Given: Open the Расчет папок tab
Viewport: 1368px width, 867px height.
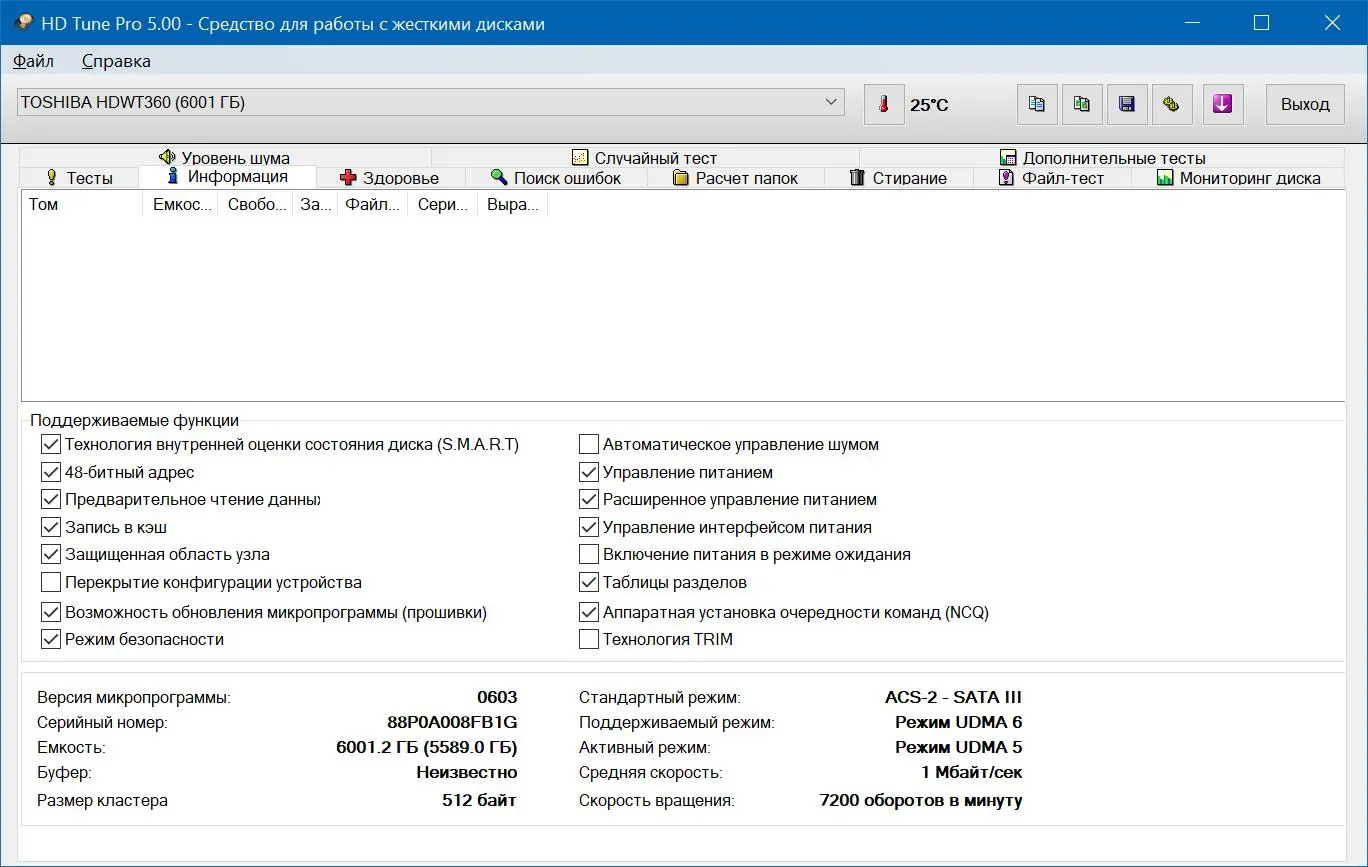Looking at the screenshot, I should [736, 178].
